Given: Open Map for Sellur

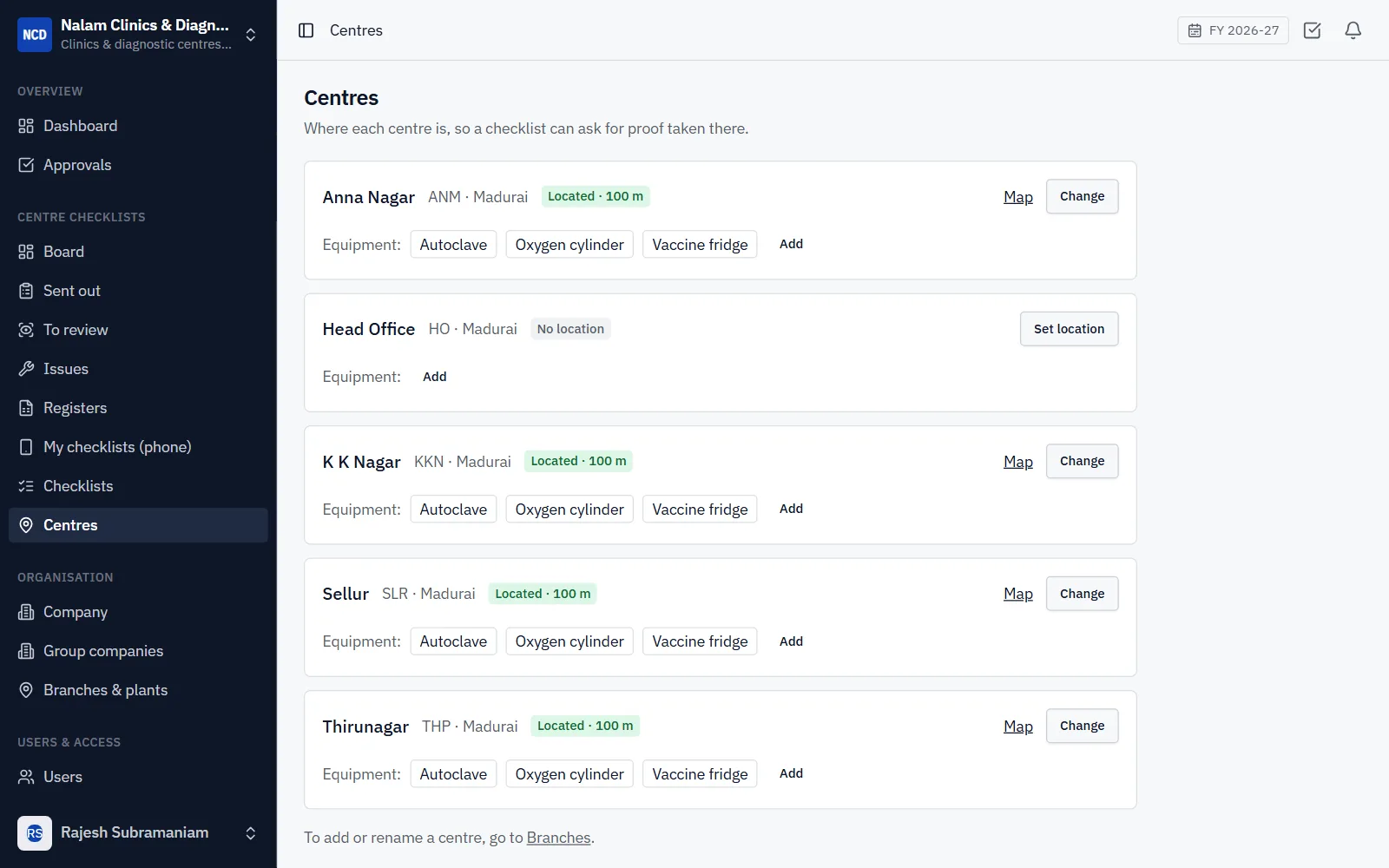Looking at the screenshot, I should [1018, 594].
